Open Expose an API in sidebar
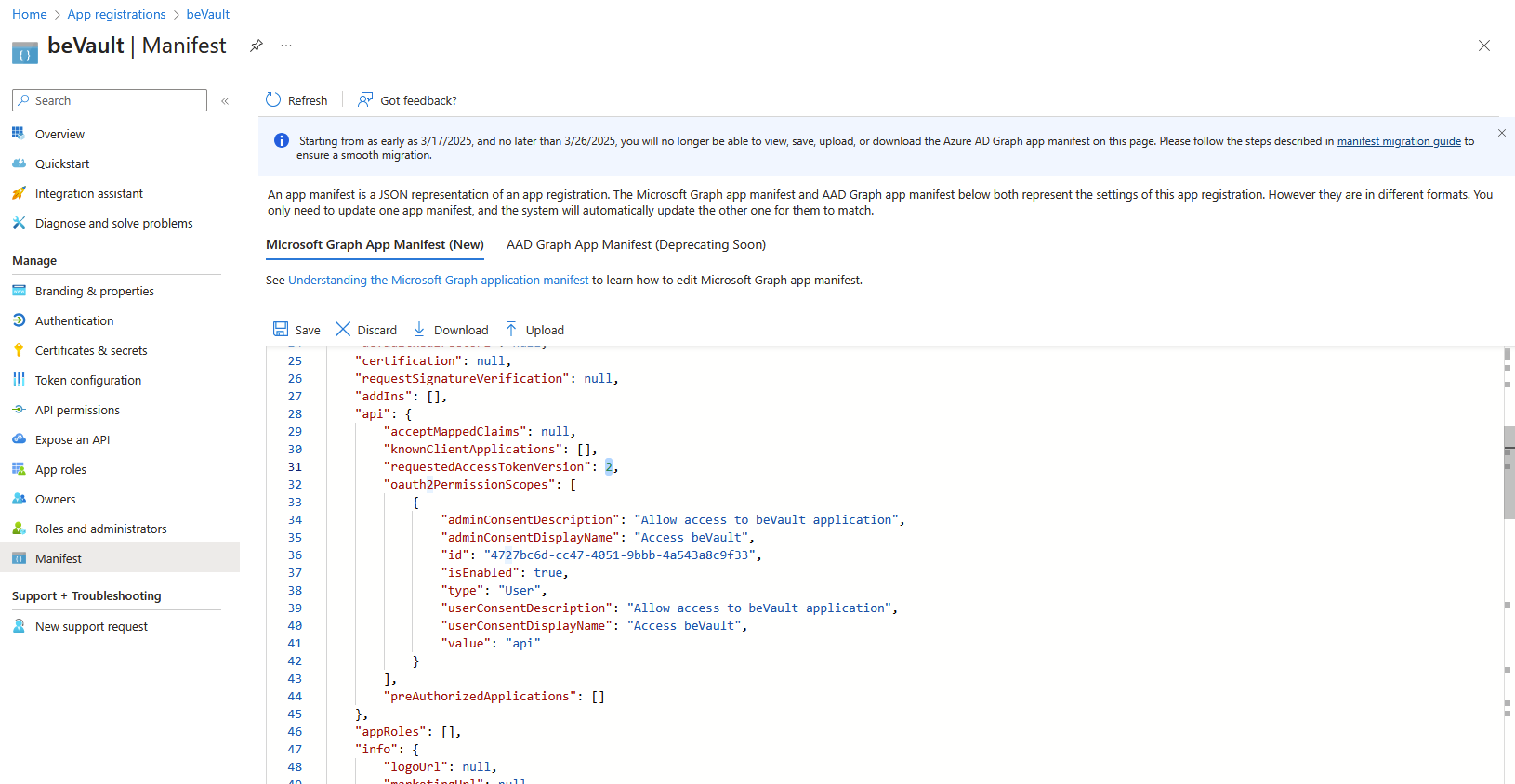 coord(72,439)
